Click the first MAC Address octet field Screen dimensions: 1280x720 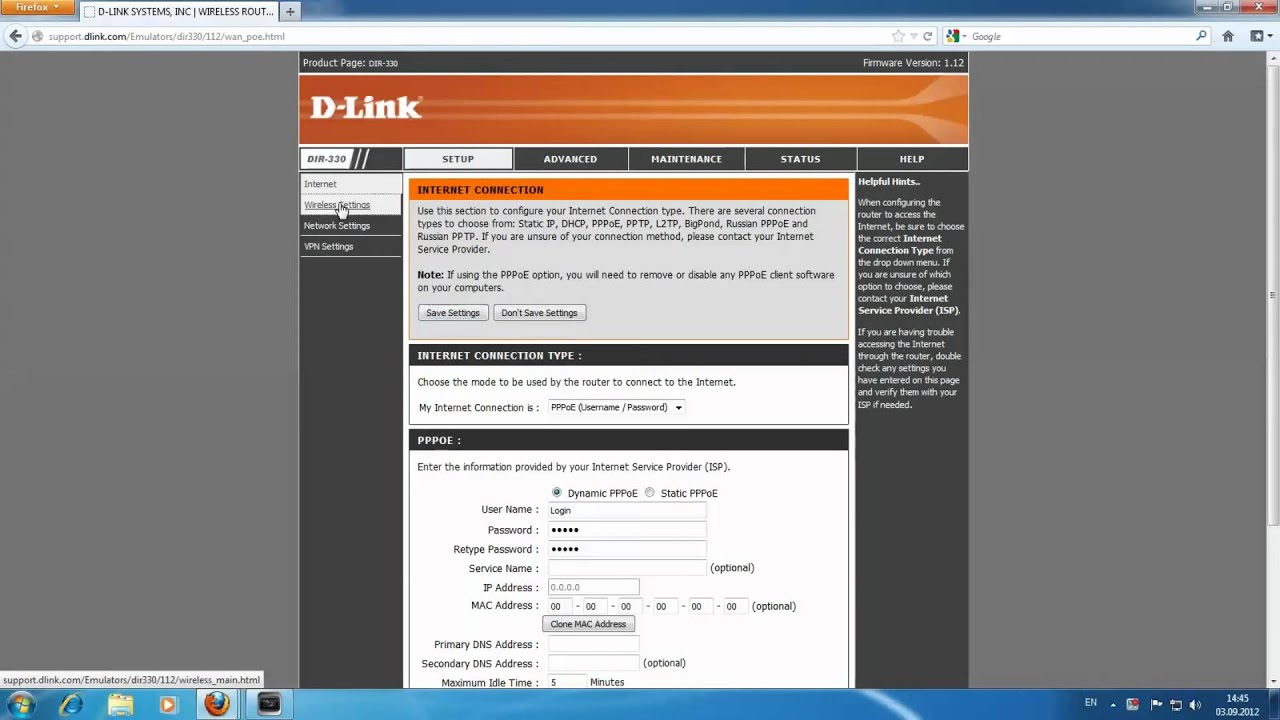[559, 606]
